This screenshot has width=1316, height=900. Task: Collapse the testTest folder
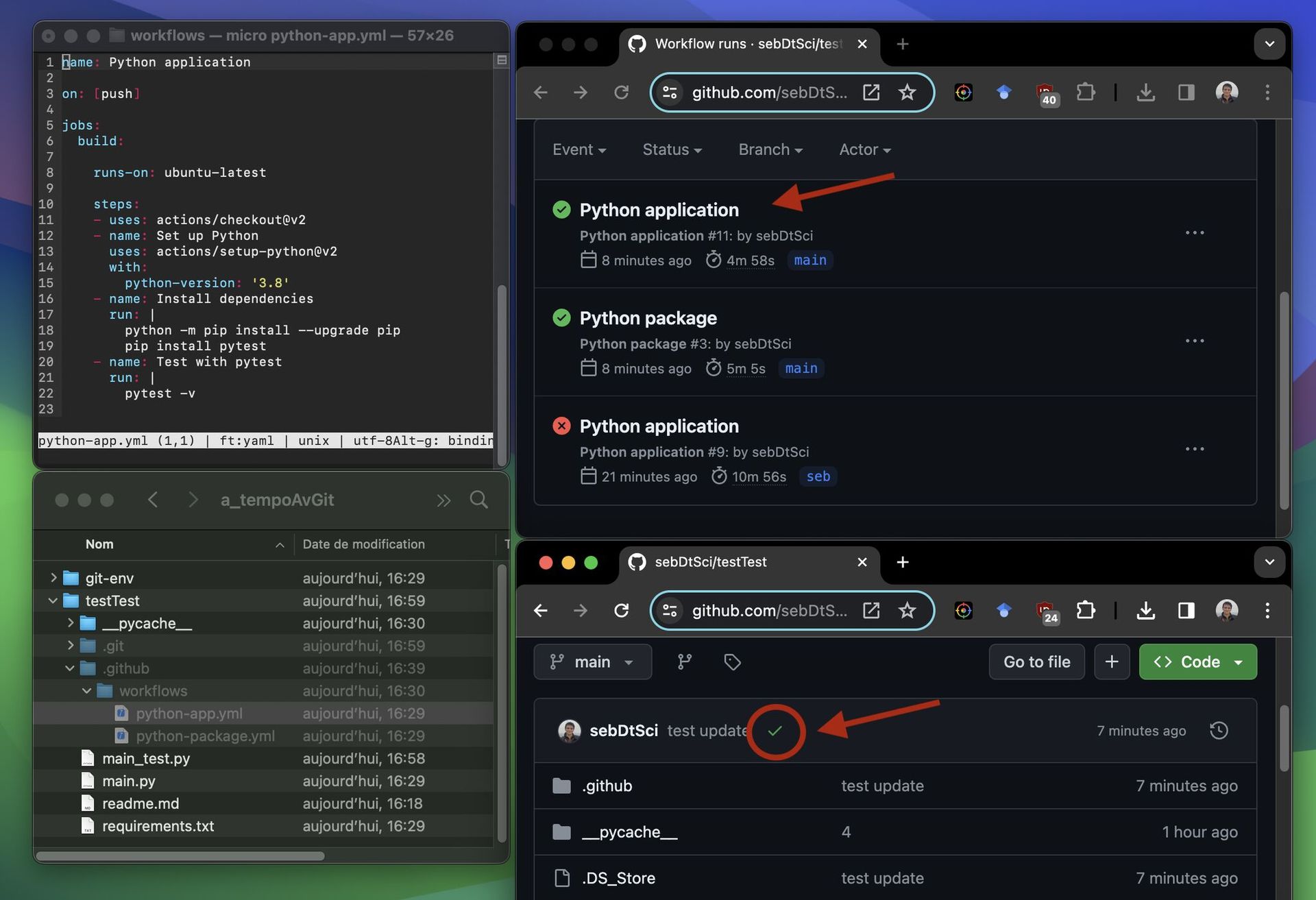(x=53, y=600)
